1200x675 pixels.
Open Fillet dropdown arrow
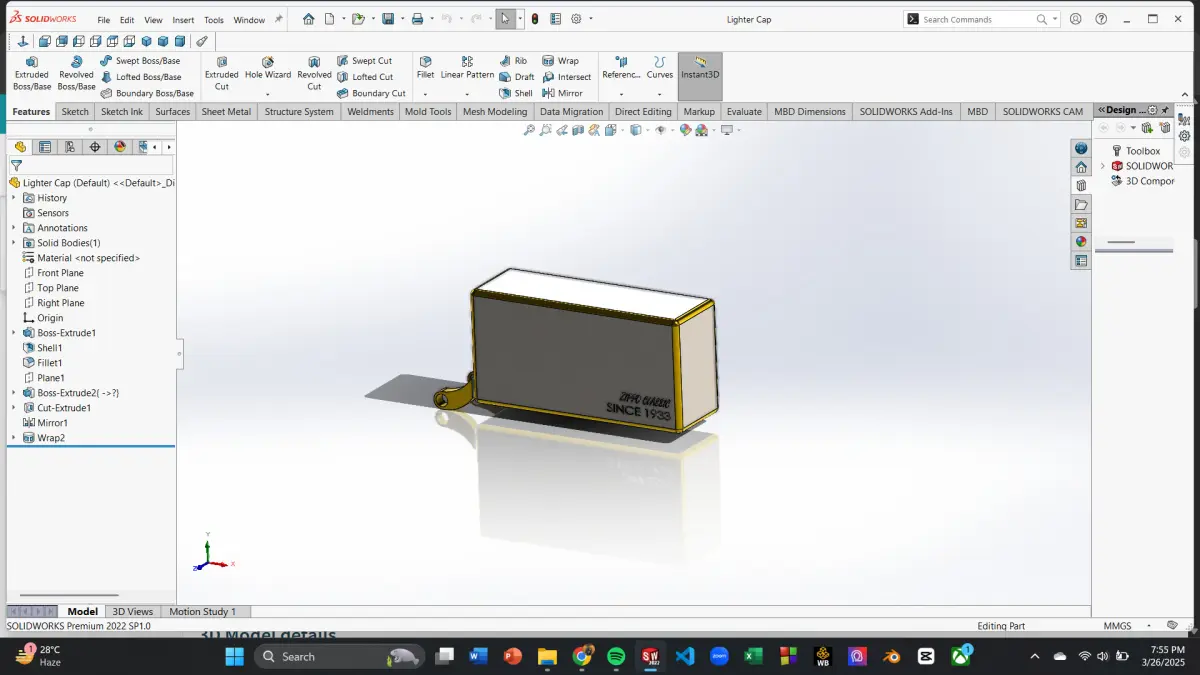point(426,94)
